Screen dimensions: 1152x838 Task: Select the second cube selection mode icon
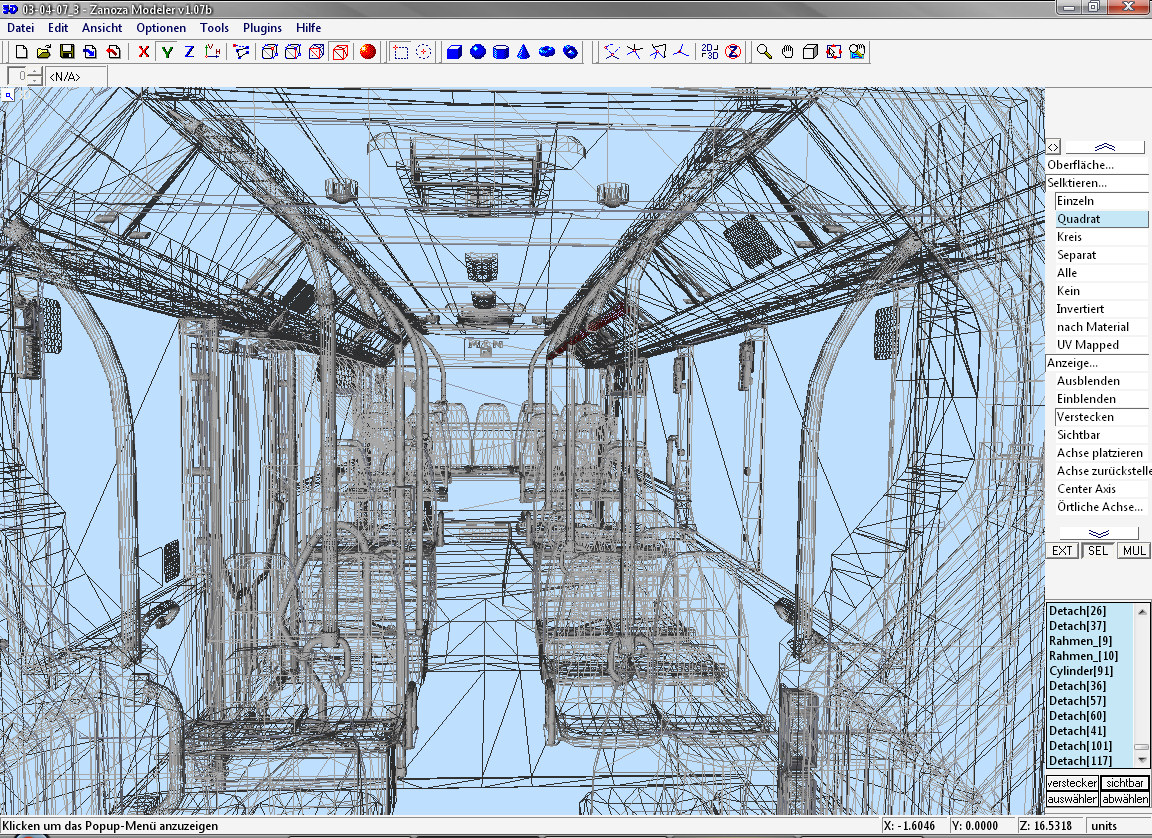pos(293,51)
